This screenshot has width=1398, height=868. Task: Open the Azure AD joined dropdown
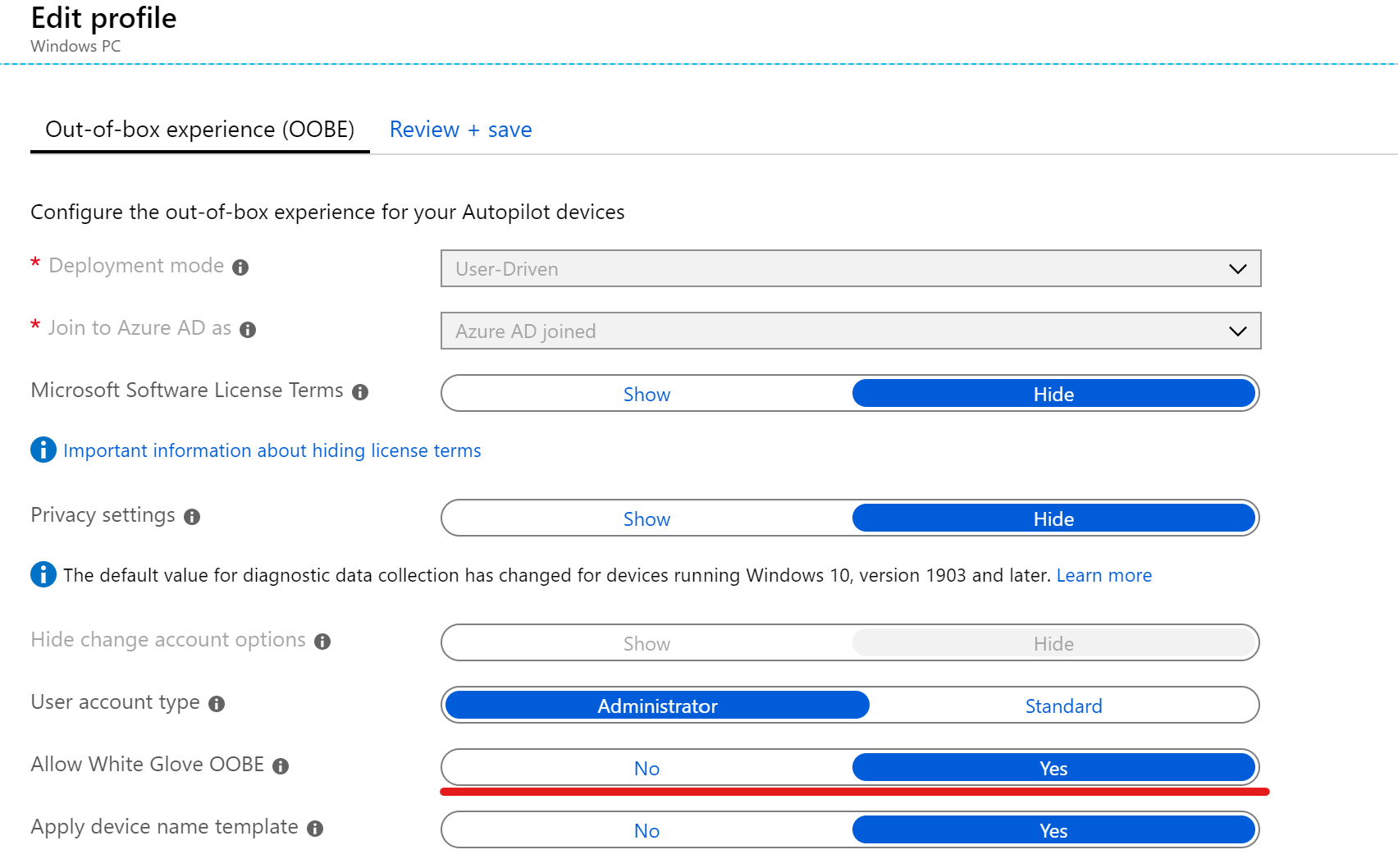tap(851, 331)
